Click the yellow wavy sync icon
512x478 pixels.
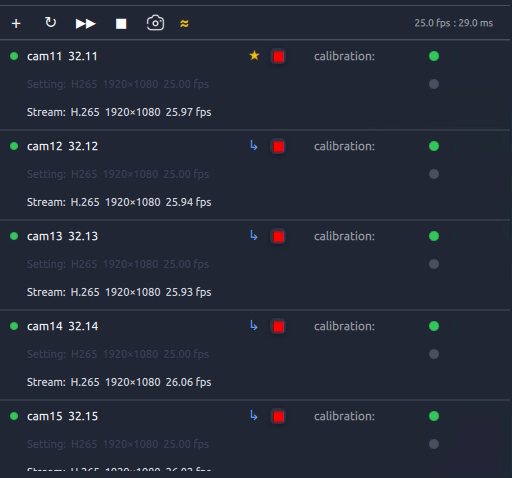[184, 23]
